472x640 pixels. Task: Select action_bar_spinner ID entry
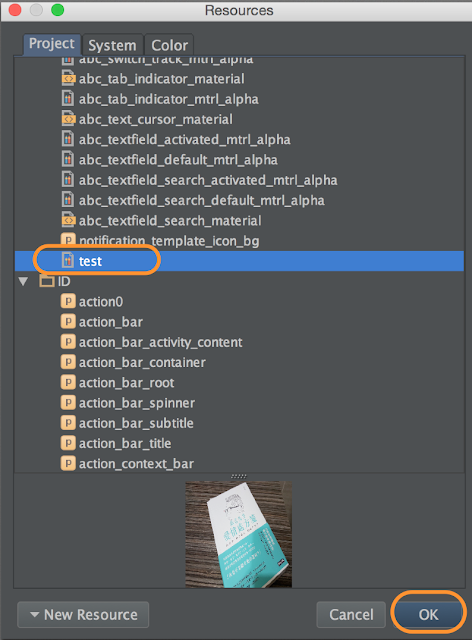137,403
